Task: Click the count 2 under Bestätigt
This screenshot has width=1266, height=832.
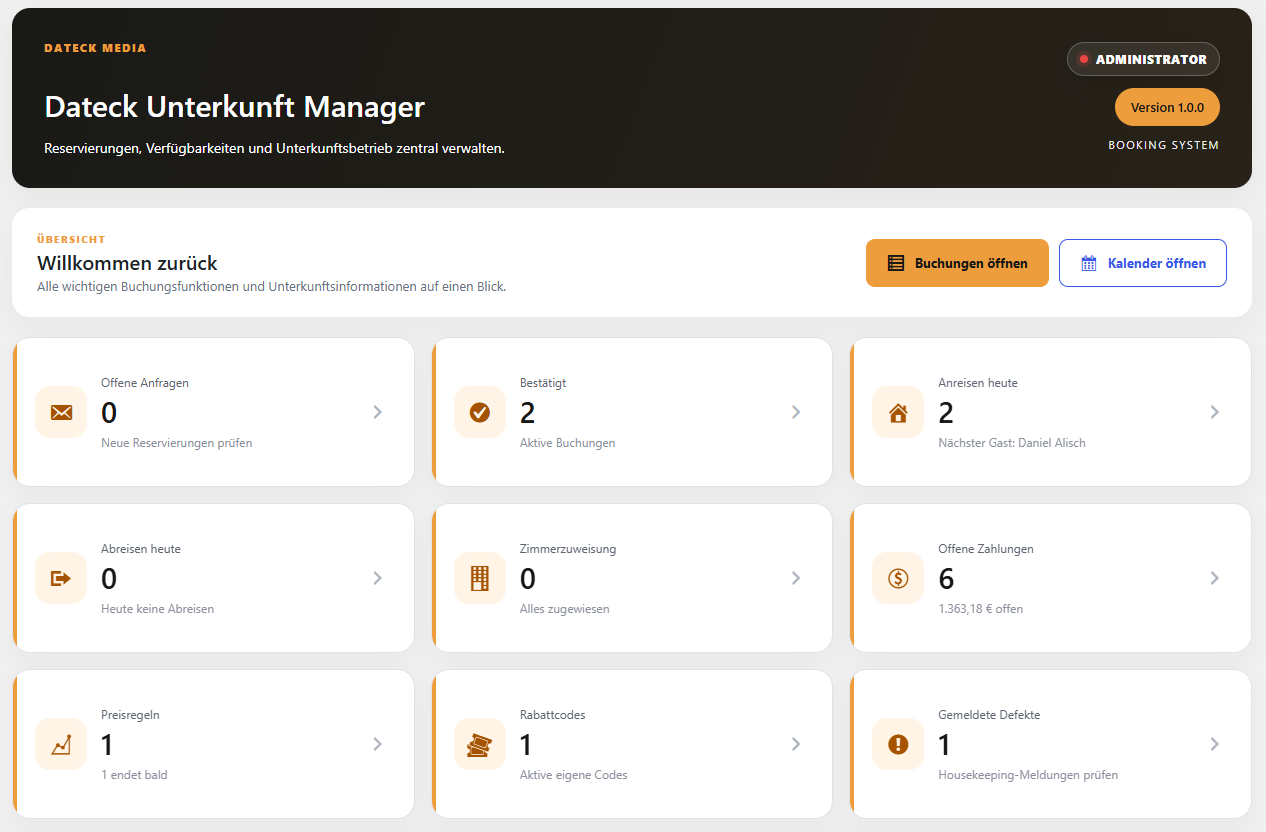Action: click(528, 413)
